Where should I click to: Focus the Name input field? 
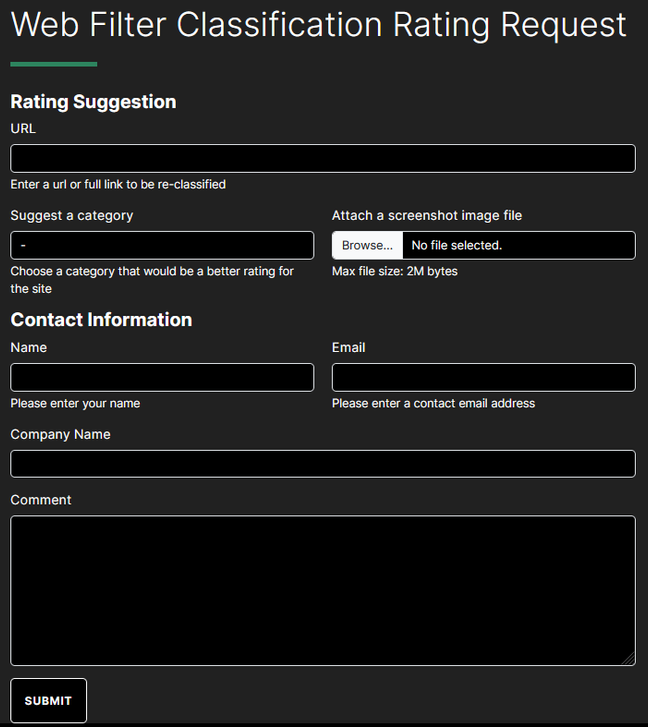pyautogui.click(x=162, y=377)
